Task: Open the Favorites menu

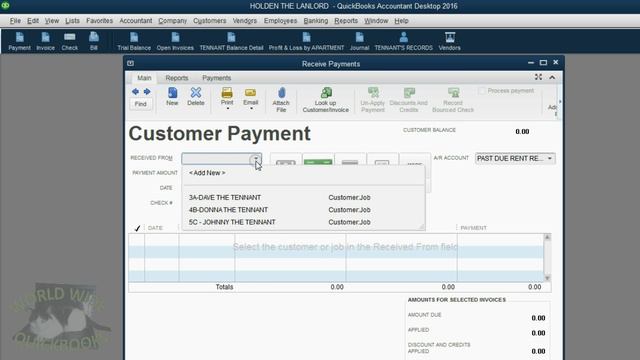Action: [99, 21]
